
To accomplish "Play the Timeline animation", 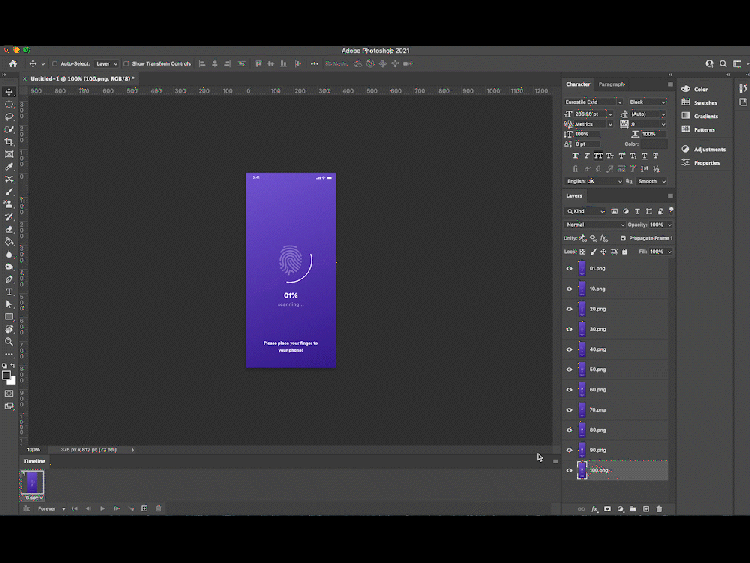I will click(x=102, y=508).
